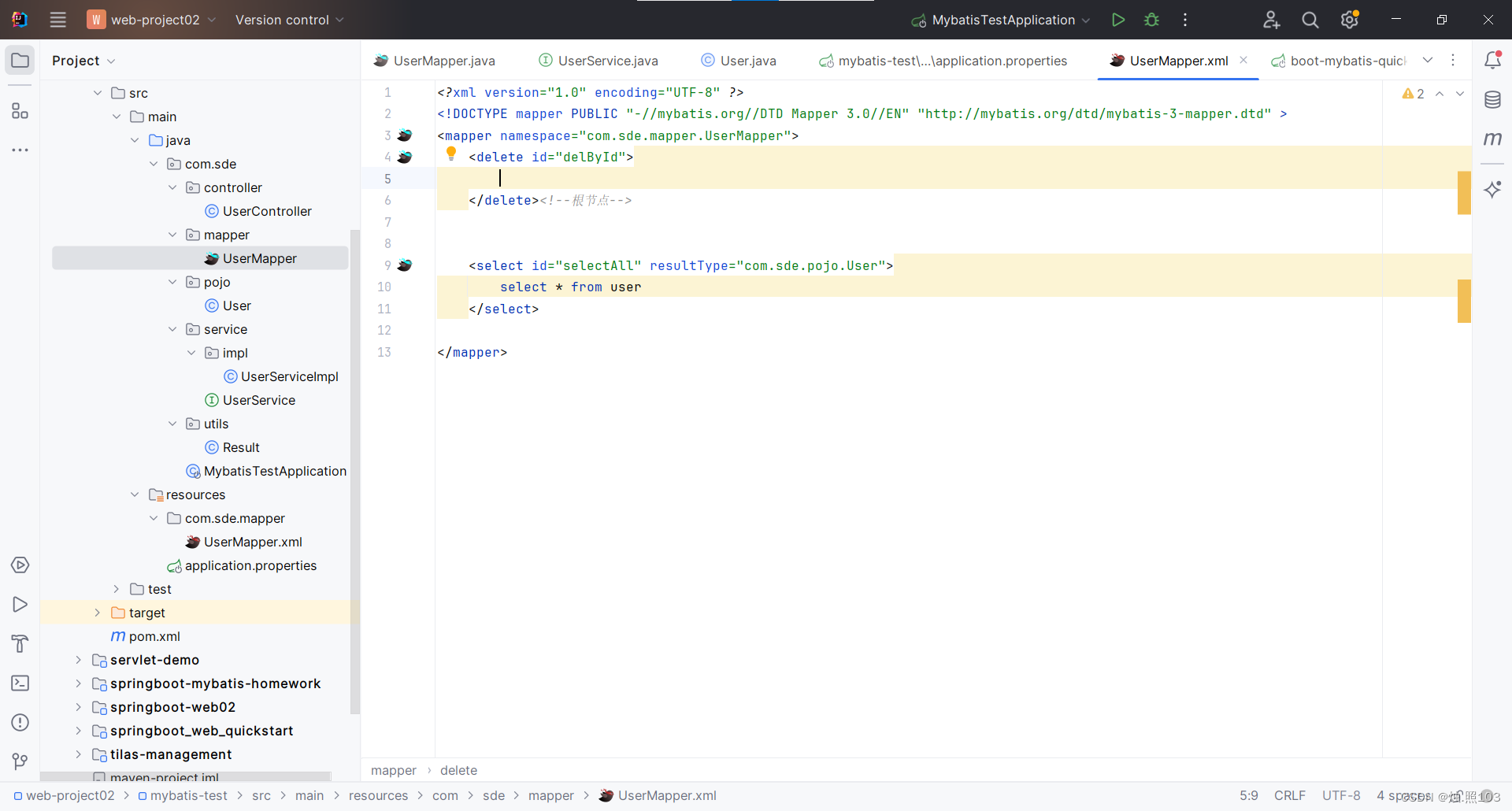This screenshot has width=1512, height=811.
Task: Click the MyBatis gutter icon on line 9
Action: [x=405, y=265]
